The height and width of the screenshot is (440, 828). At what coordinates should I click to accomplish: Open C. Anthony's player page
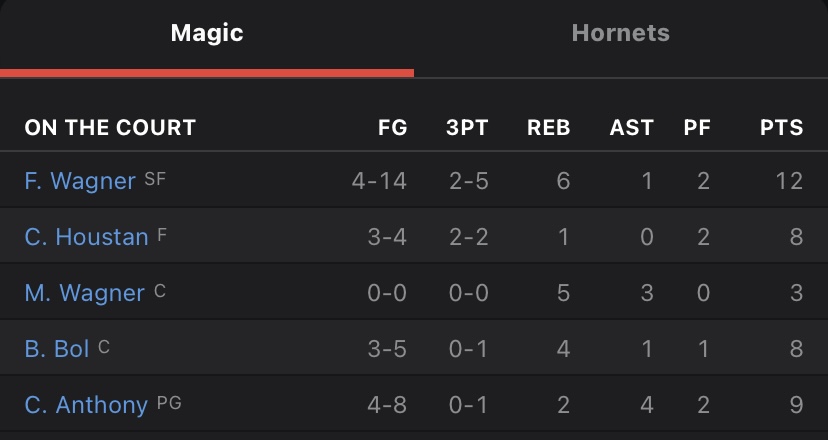click(86, 405)
